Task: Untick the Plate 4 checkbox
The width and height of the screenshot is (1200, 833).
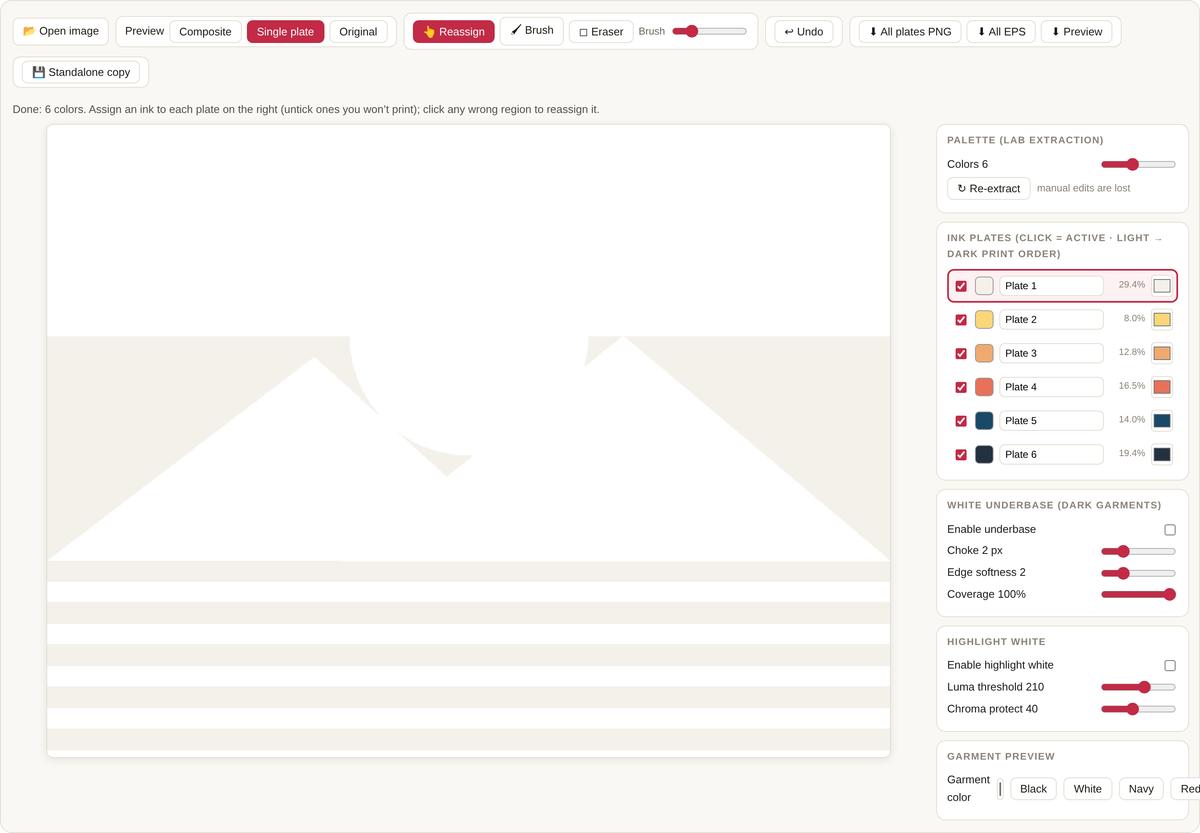Action: click(x=961, y=387)
